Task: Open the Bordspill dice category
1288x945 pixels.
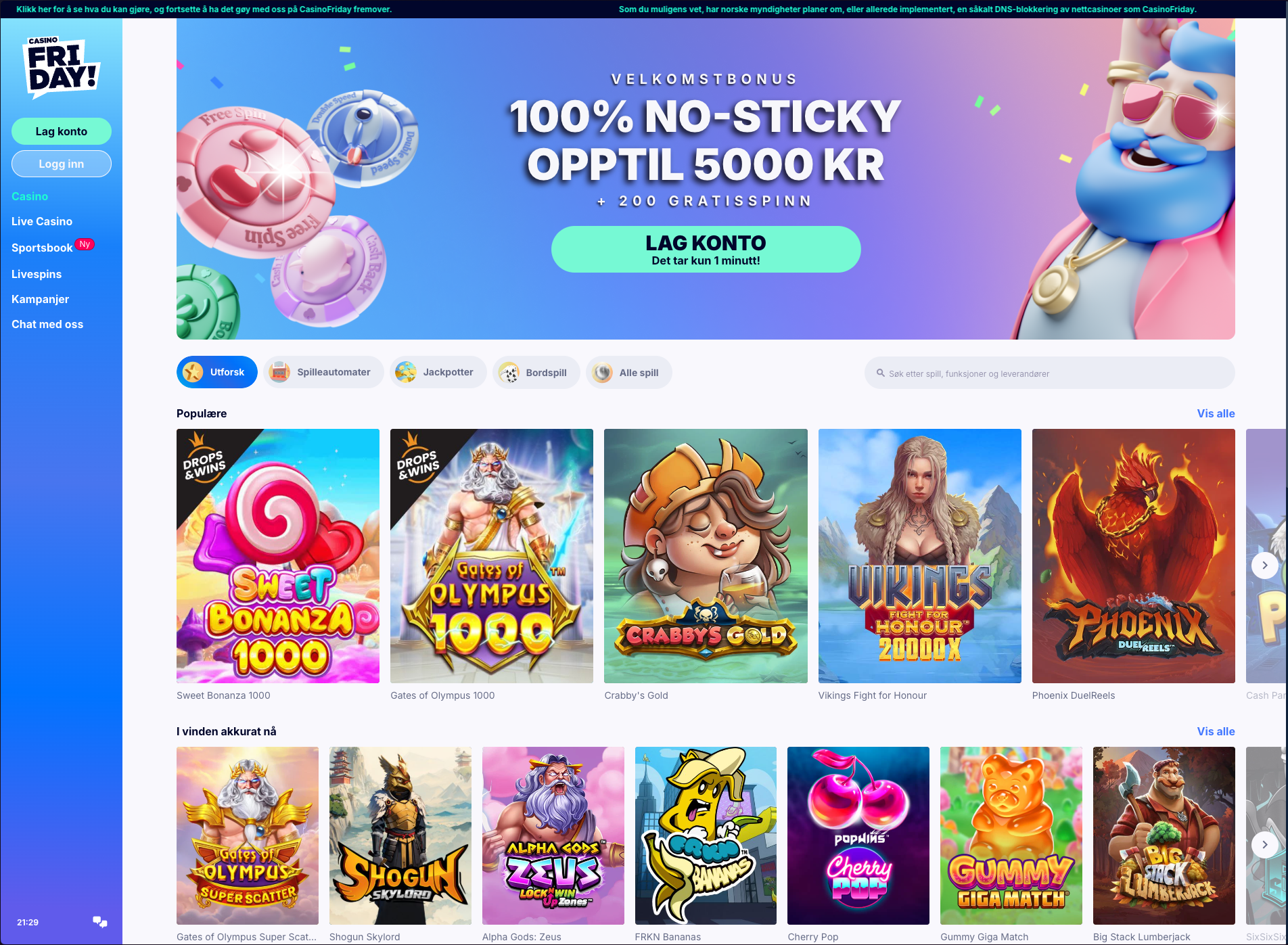Action: (x=536, y=372)
